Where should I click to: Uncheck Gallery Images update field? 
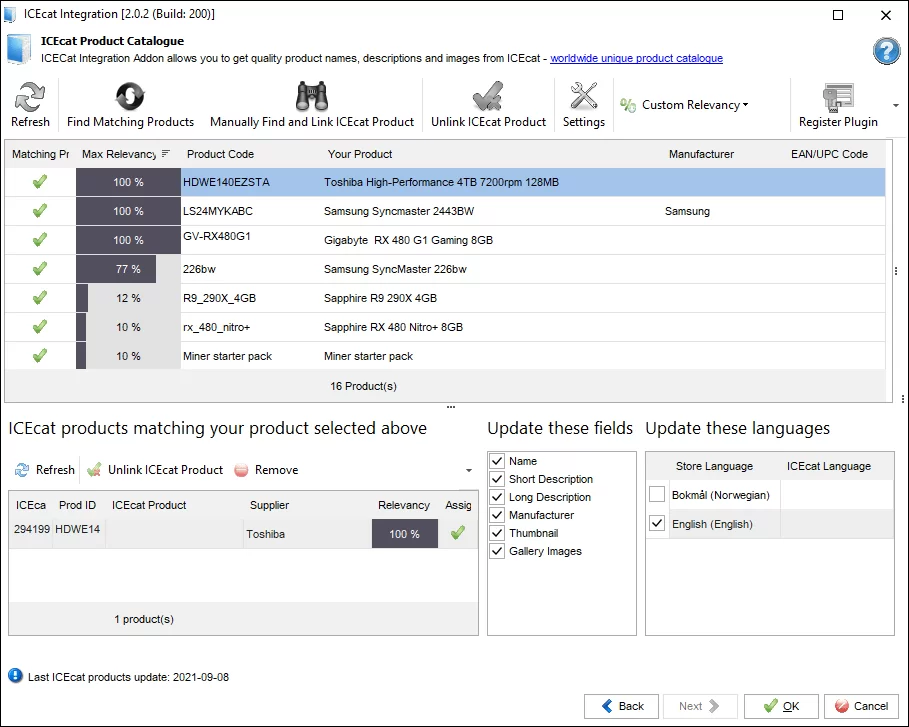point(497,551)
